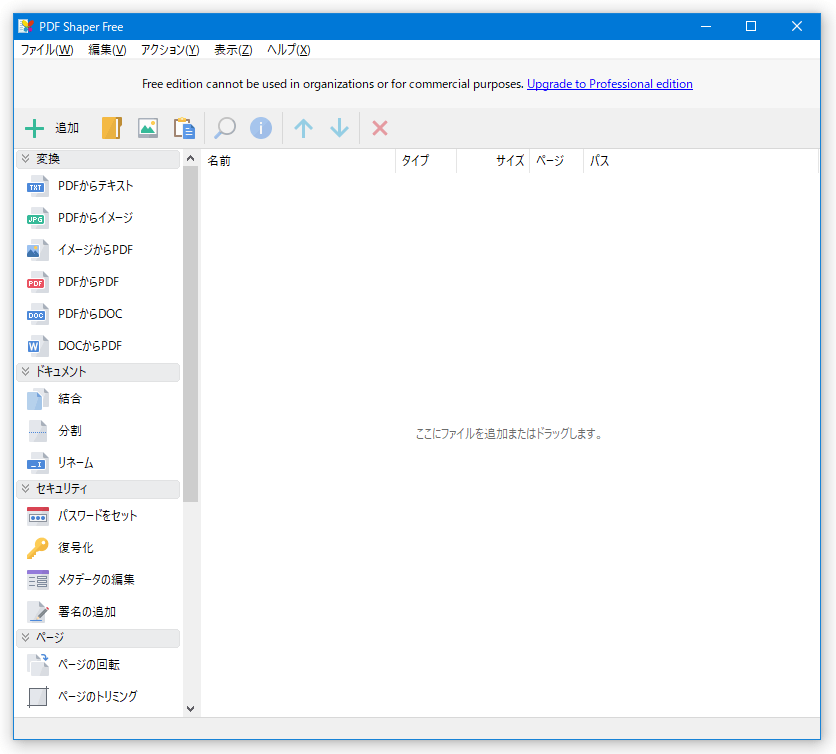Open the 編集(V) menu
This screenshot has width=836, height=754.
pos(107,50)
